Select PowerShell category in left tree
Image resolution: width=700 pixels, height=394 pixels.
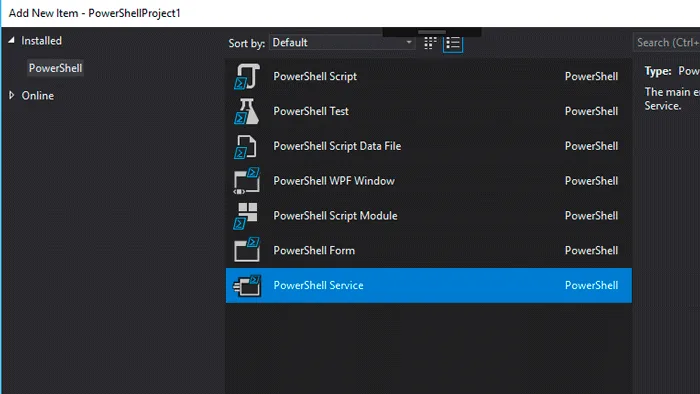click(x=55, y=68)
